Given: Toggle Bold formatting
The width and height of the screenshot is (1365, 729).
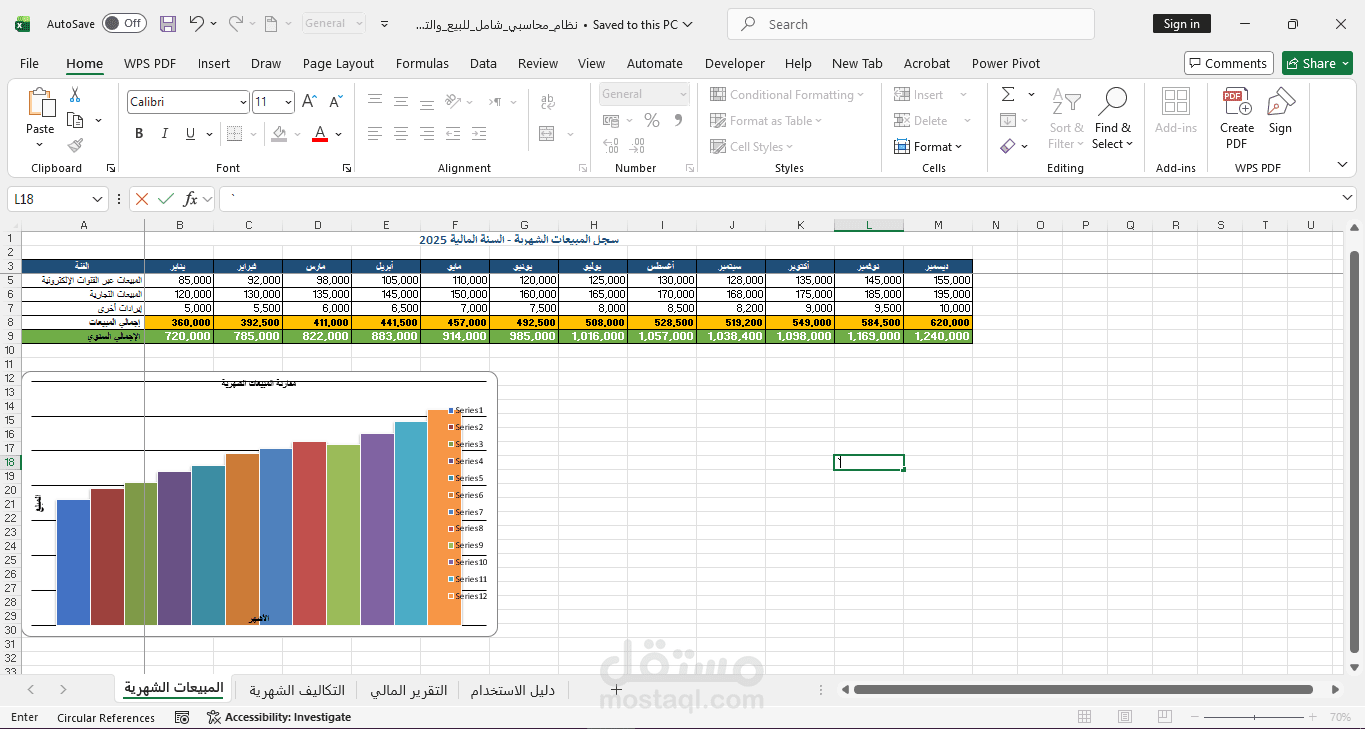Looking at the screenshot, I should 139,133.
